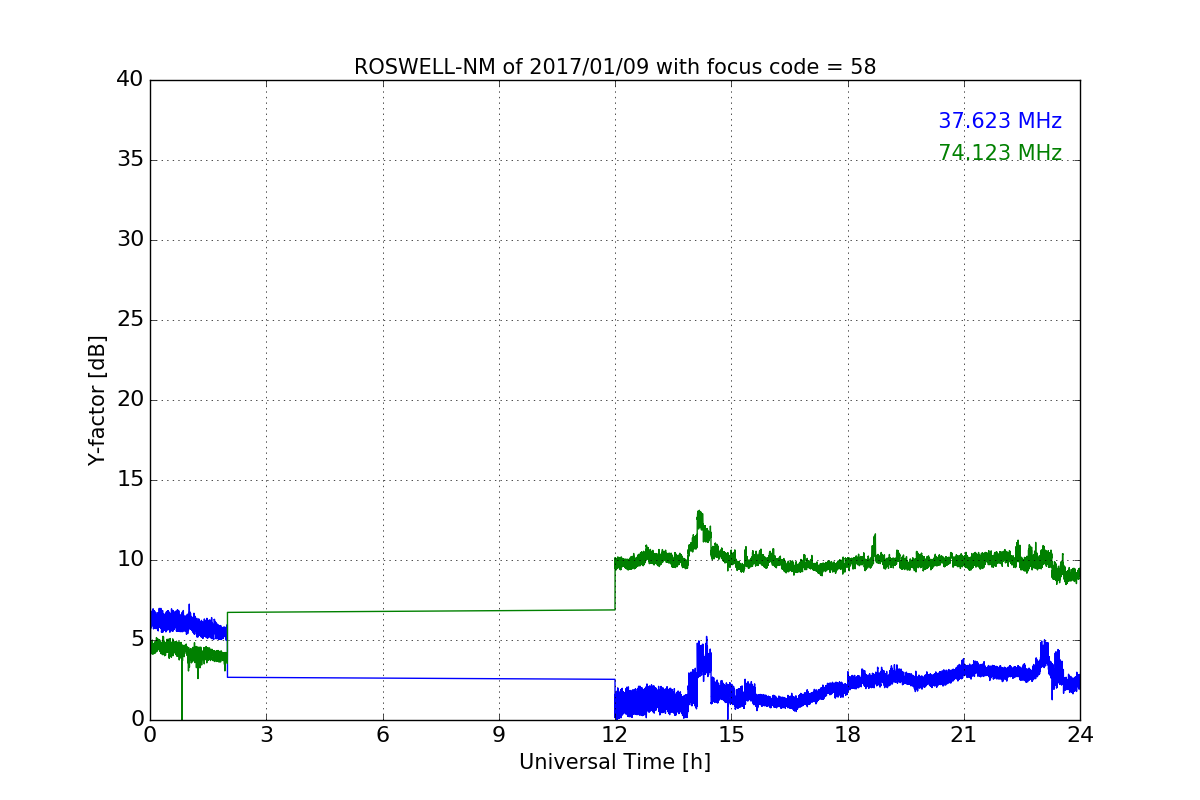Click x-axis tick label 9
The height and width of the screenshot is (800, 1200).
point(499,735)
